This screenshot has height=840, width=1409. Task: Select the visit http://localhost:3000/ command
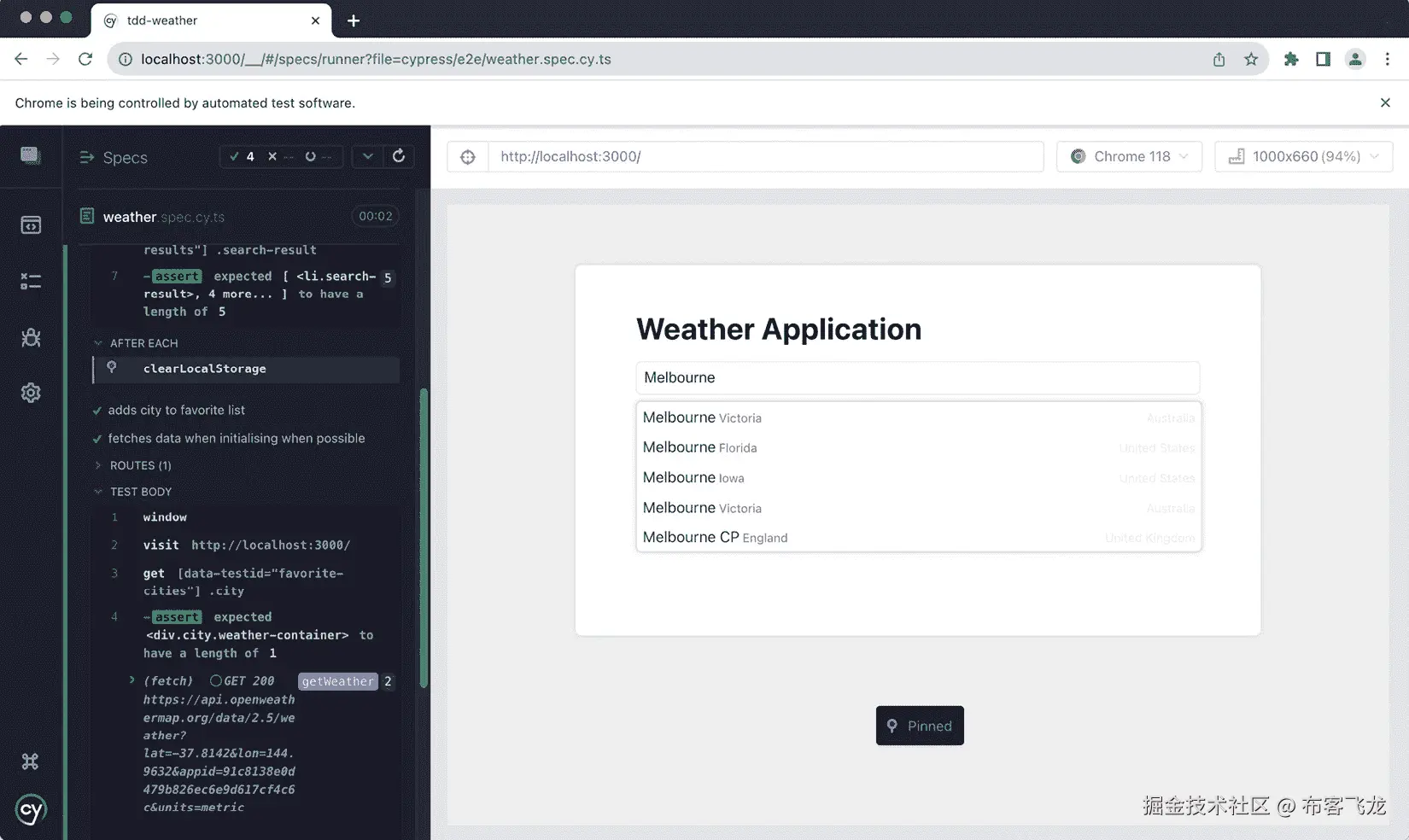[248, 545]
